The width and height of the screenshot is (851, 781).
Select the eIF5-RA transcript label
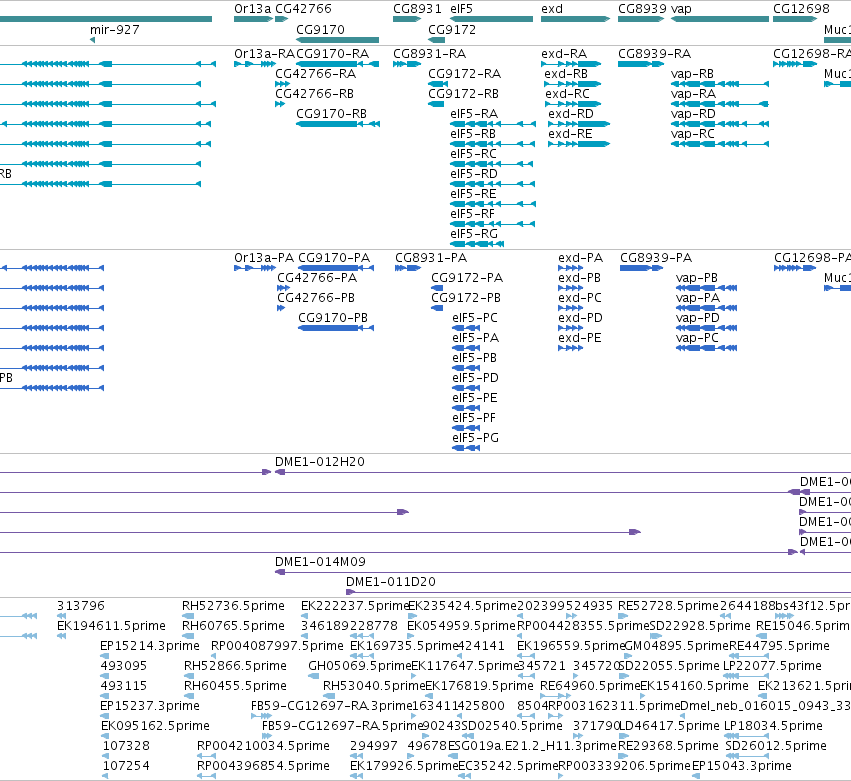point(474,114)
